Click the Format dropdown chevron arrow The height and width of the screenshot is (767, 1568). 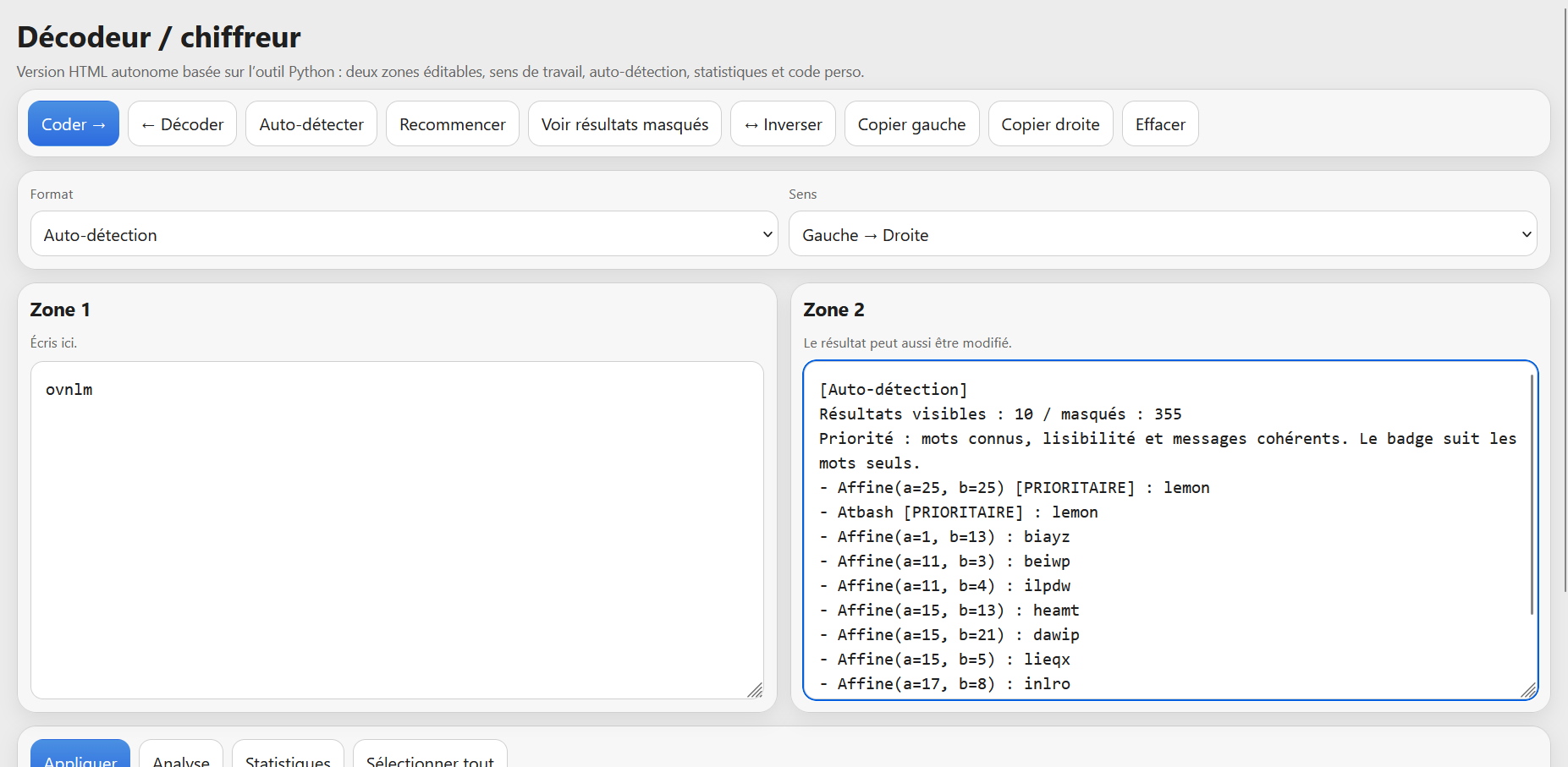point(767,234)
